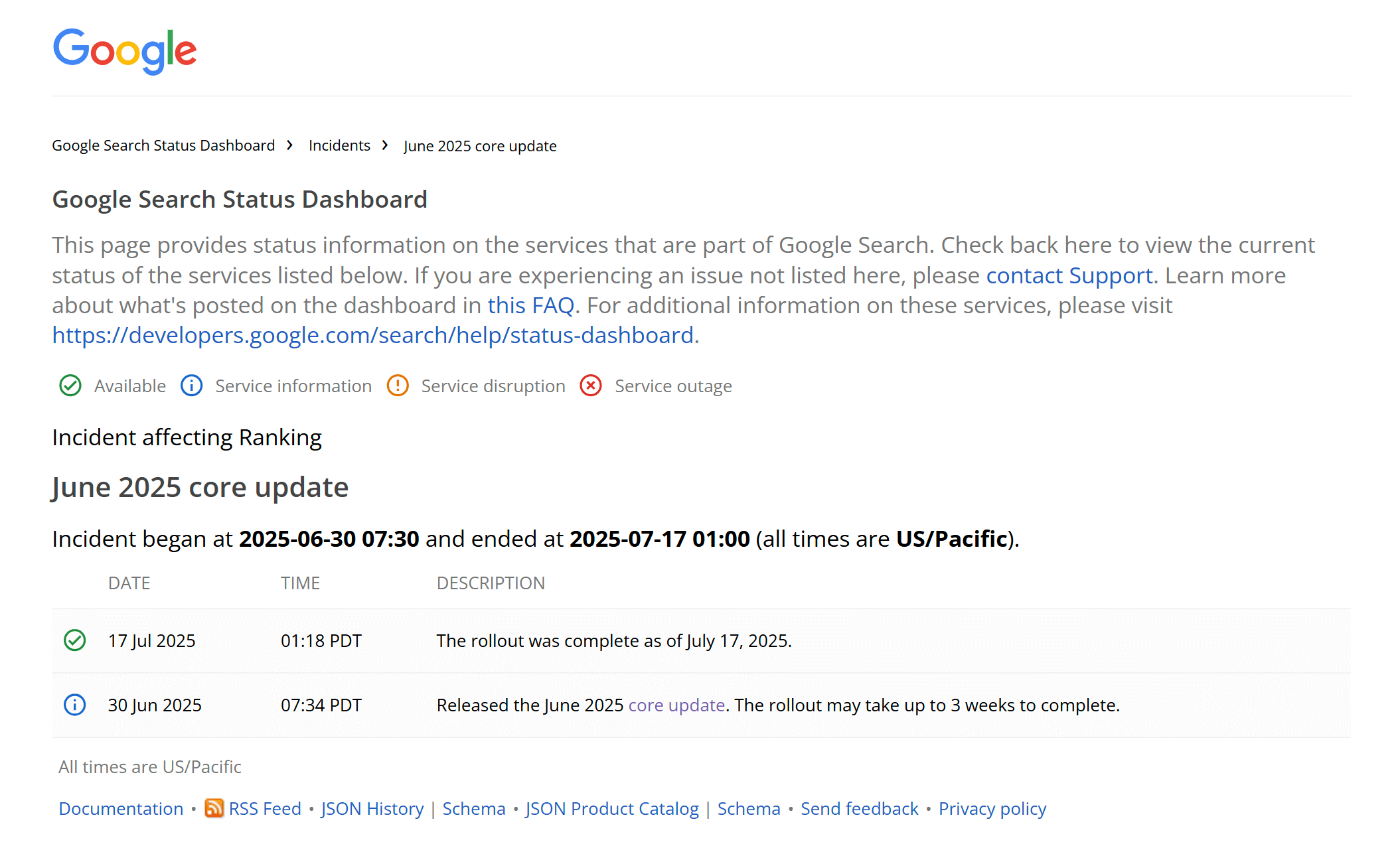Click the Send feedback link

859,808
